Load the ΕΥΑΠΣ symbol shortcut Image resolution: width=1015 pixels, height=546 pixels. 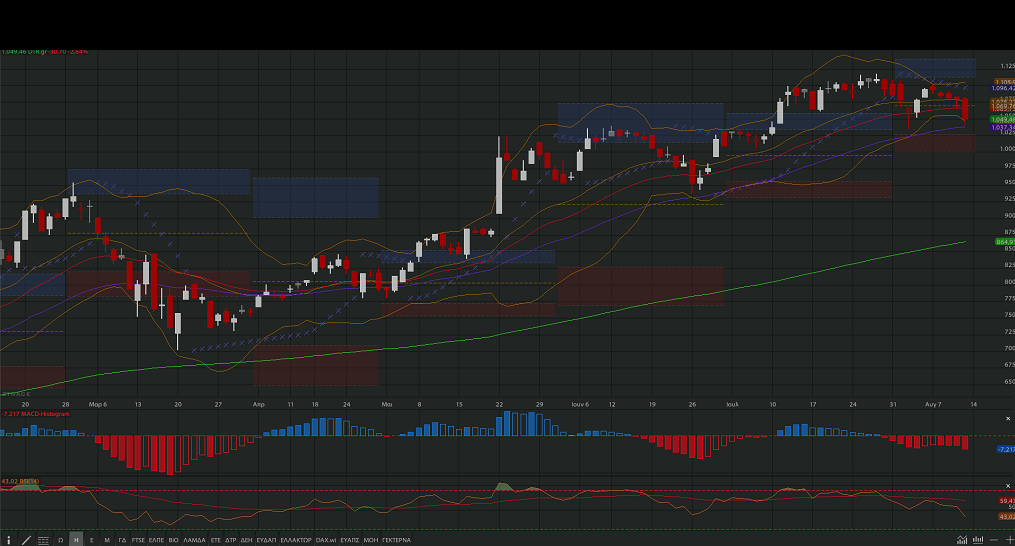[x=350, y=540]
